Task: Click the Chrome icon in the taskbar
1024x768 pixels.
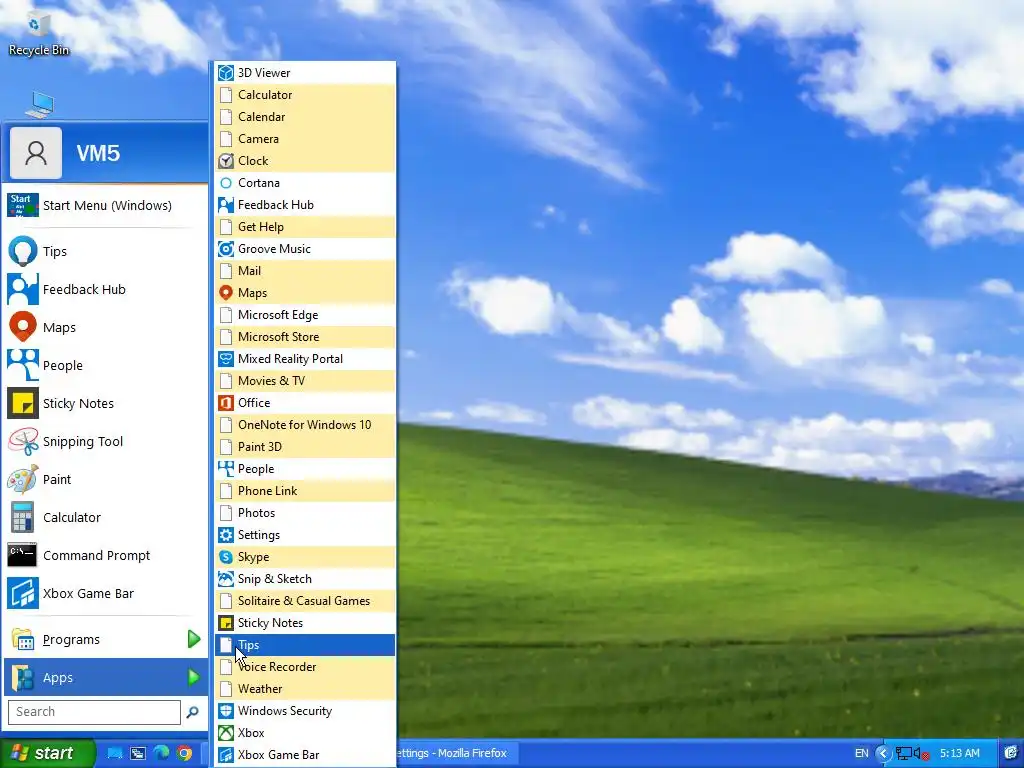Action: click(184, 754)
